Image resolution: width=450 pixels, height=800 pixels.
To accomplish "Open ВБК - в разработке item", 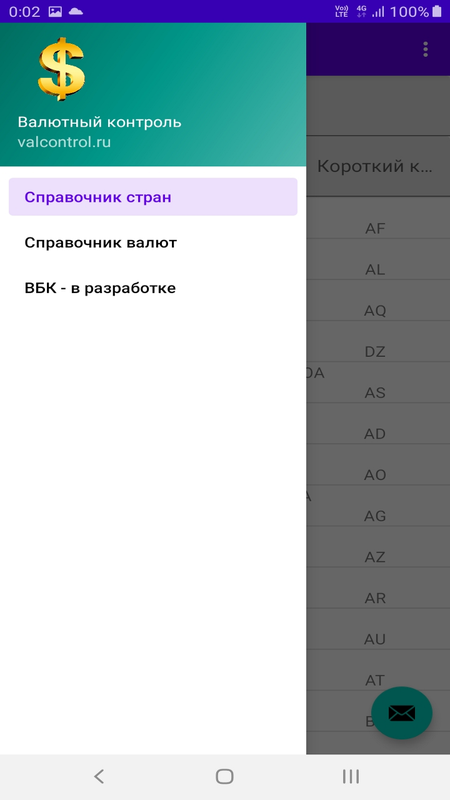I will pos(153,288).
